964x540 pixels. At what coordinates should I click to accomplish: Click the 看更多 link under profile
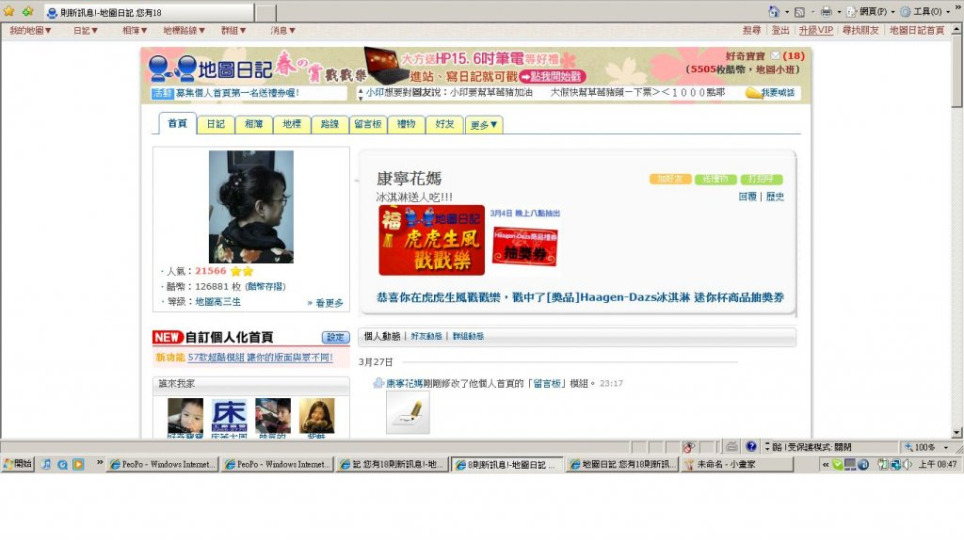(326, 302)
